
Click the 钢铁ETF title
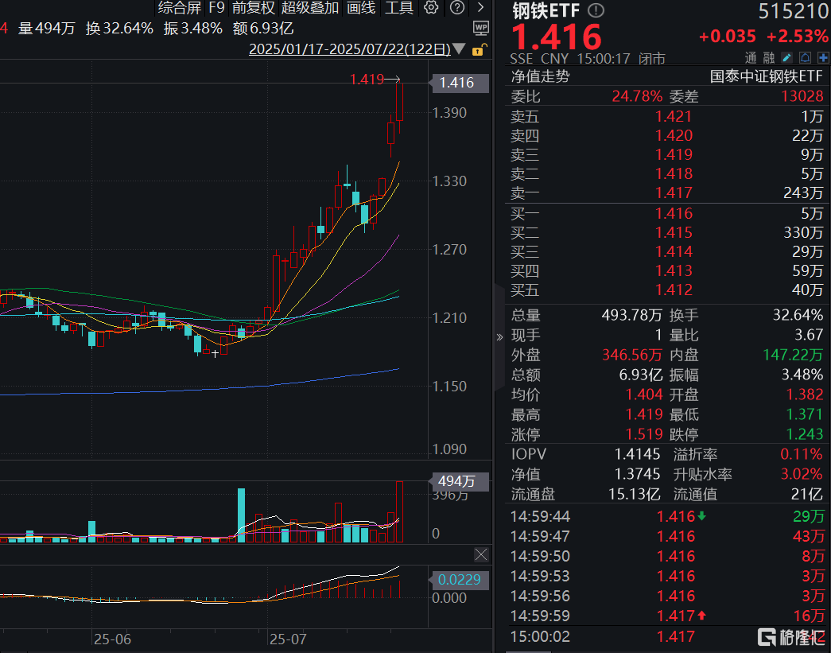coord(546,11)
